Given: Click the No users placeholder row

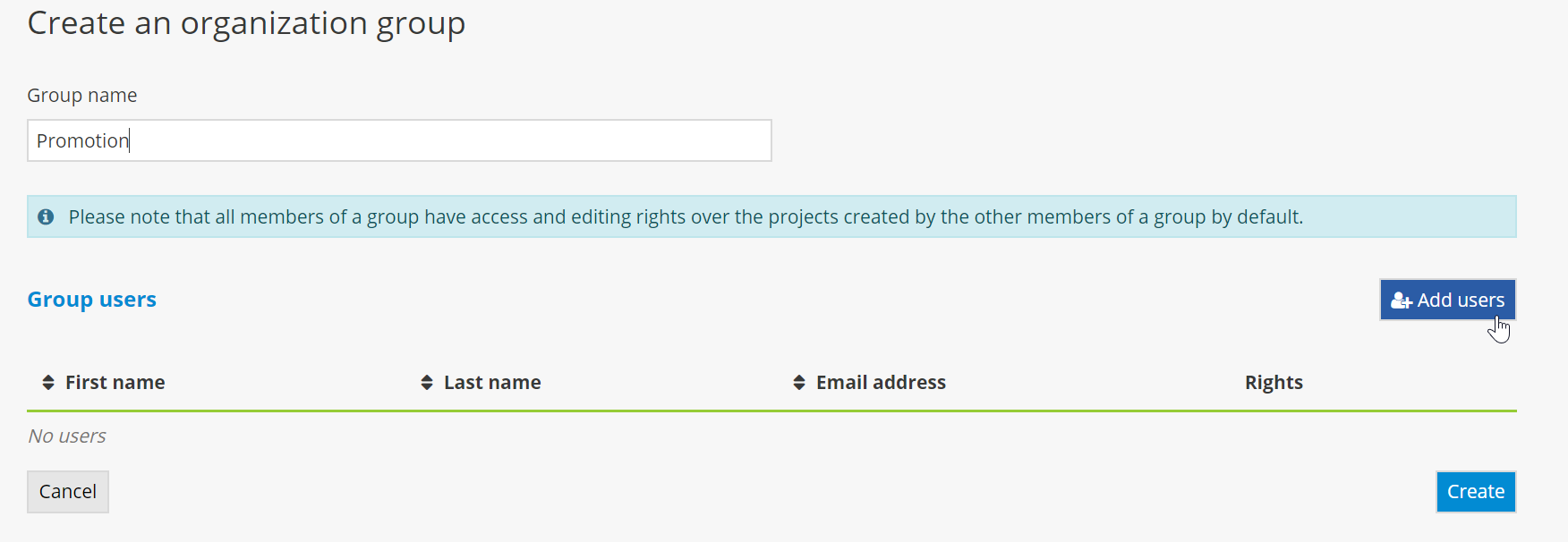Looking at the screenshot, I should click(x=67, y=436).
